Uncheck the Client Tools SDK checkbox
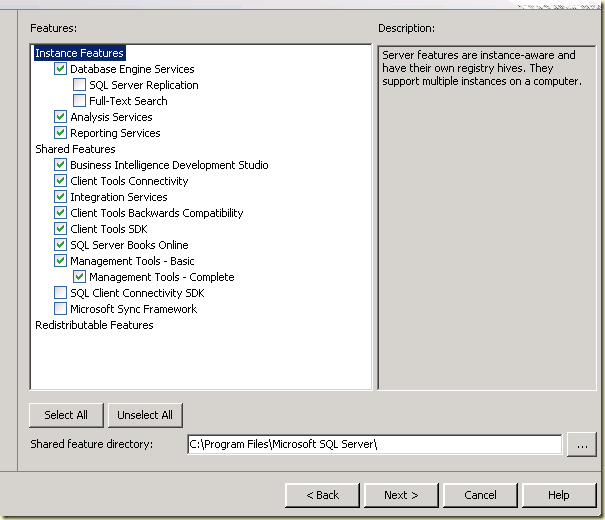605x520 pixels. click(x=60, y=229)
